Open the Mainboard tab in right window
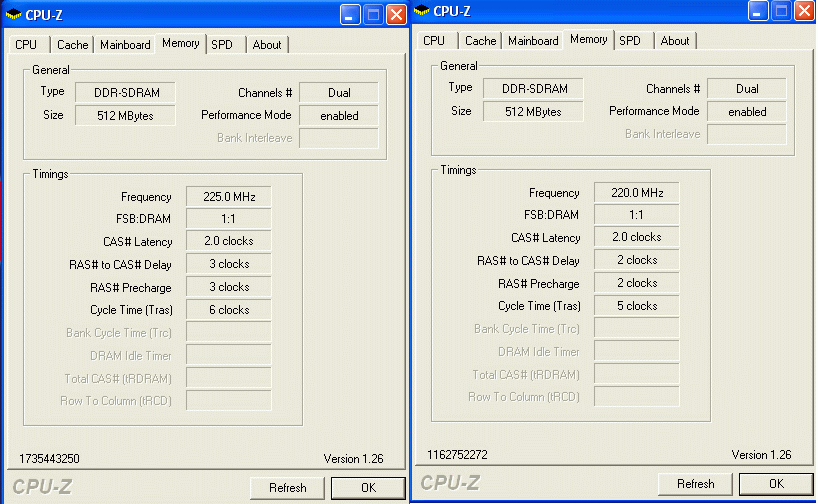 tap(533, 41)
